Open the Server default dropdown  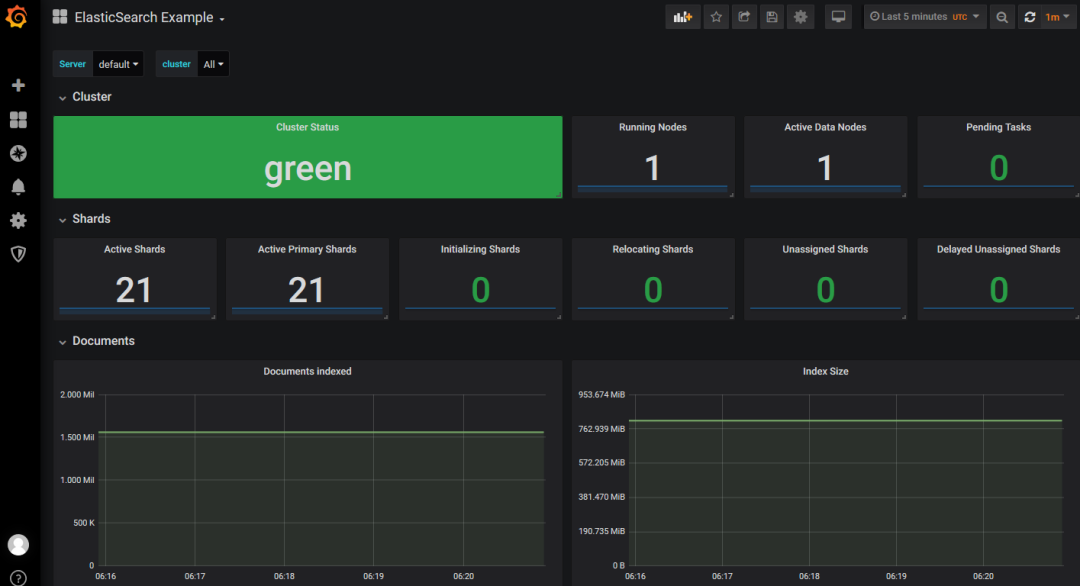tap(118, 64)
